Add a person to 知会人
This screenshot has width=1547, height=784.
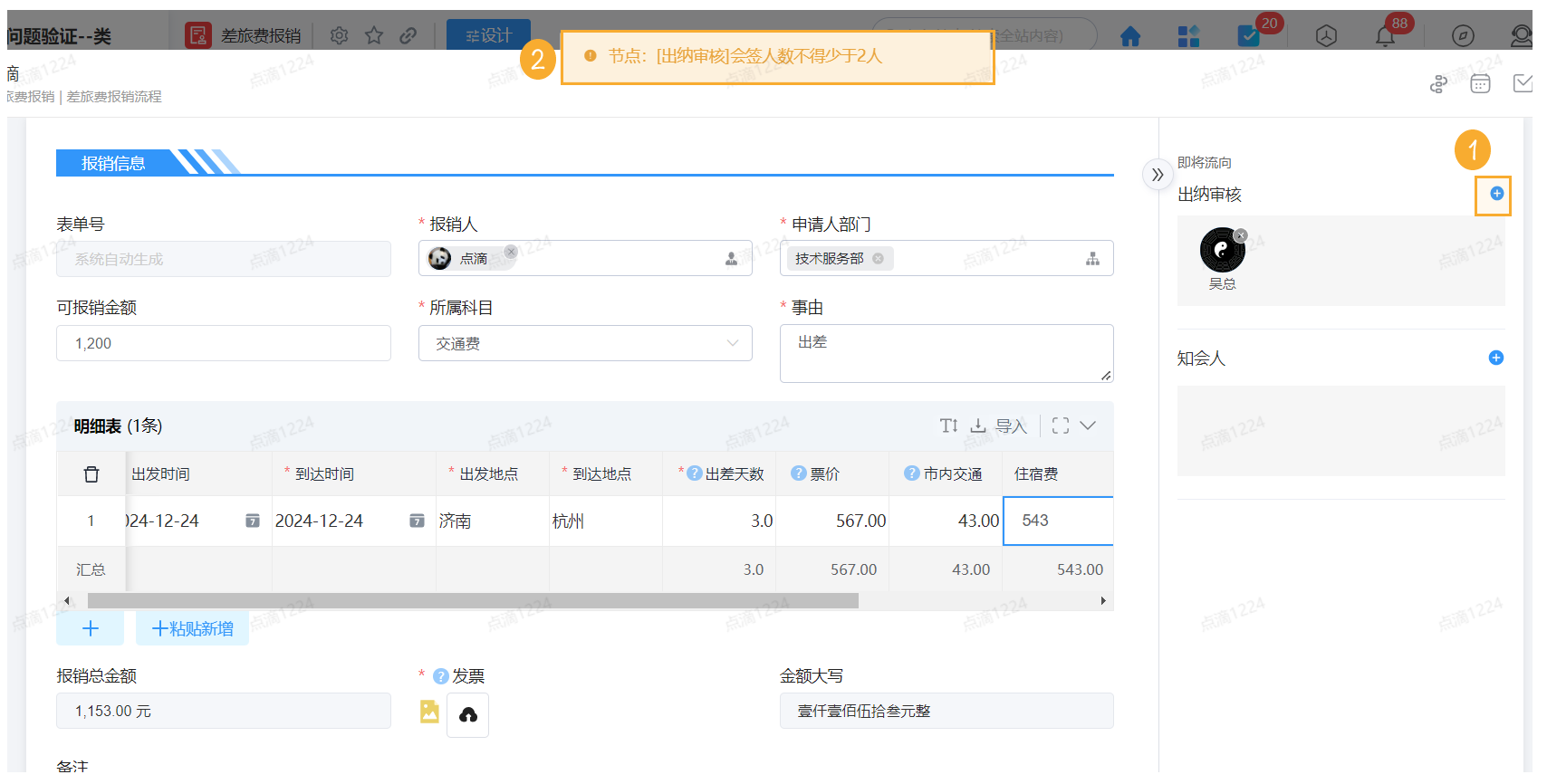[x=1496, y=358]
